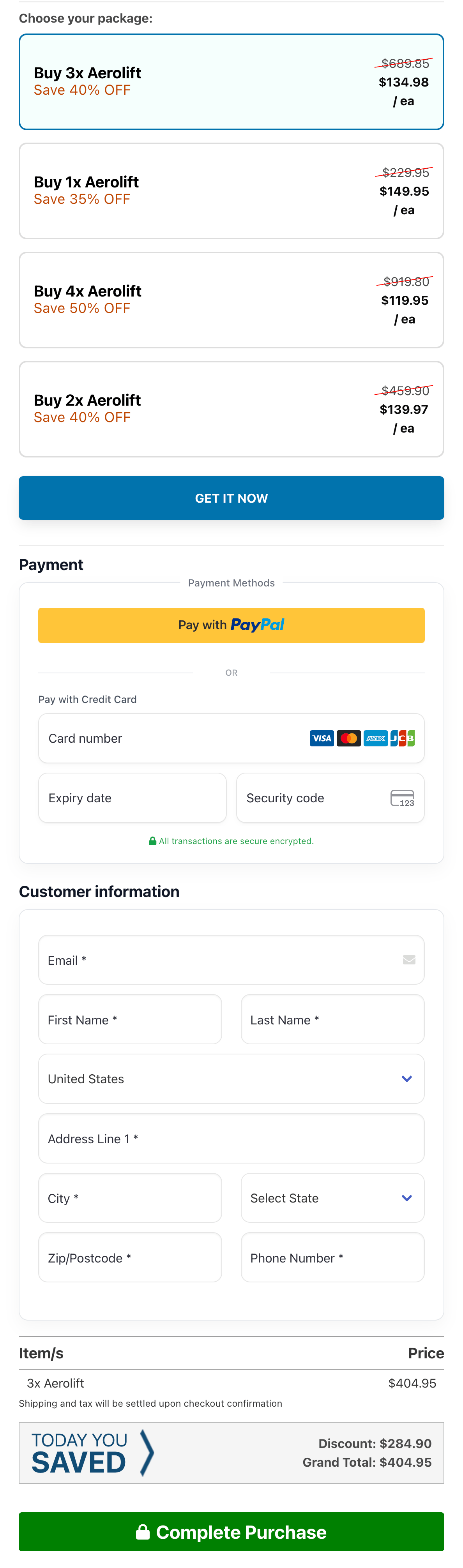This screenshot has width=463, height=1568.
Task: Select the Amex payment icon
Action: click(x=375, y=738)
